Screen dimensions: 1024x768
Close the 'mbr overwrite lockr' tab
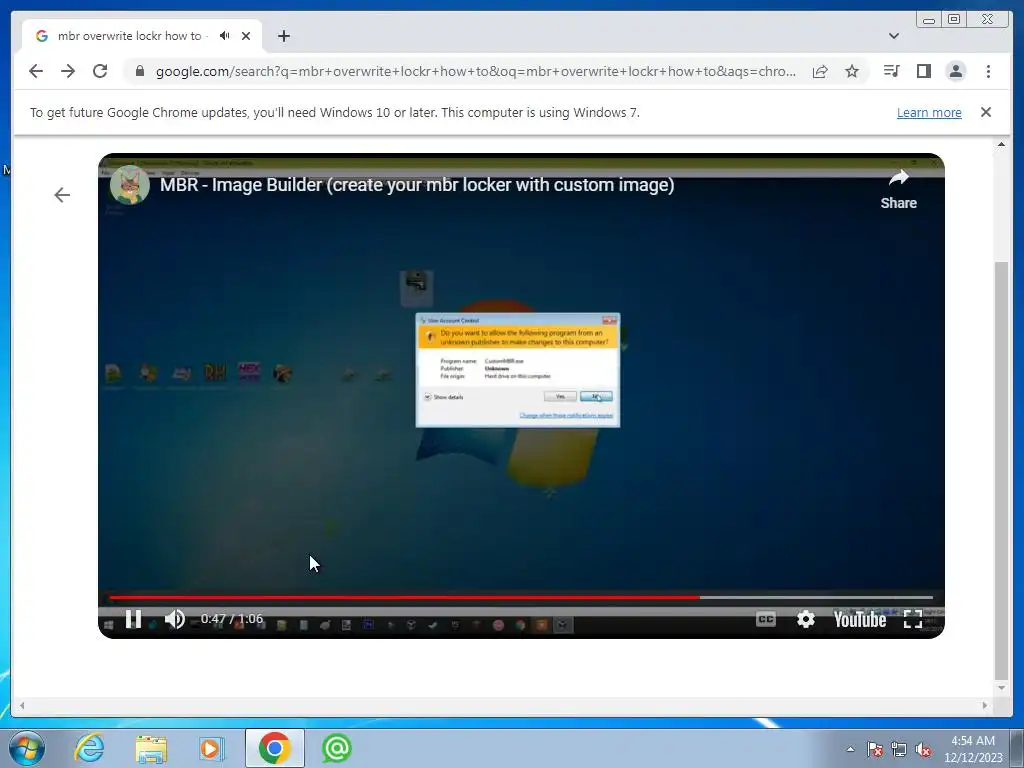click(x=246, y=36)
